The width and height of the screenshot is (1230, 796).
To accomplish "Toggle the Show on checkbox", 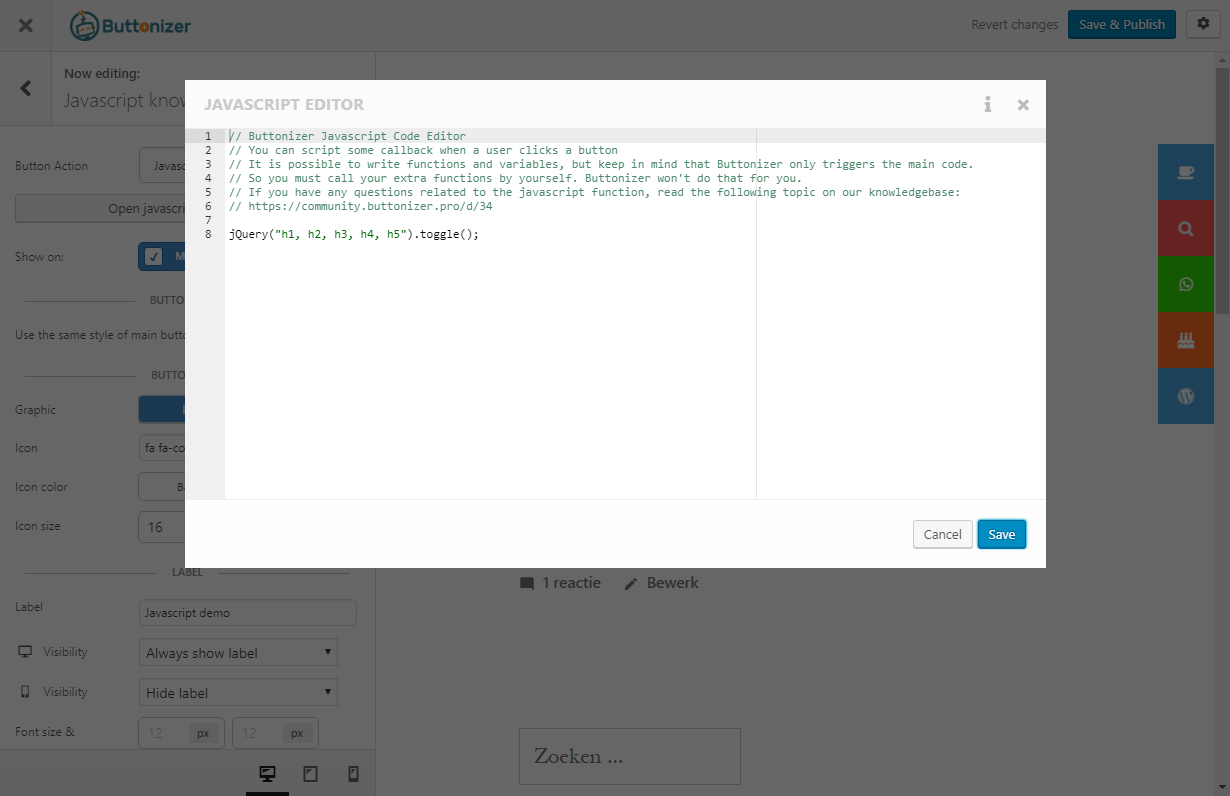I will tap(154, 257).
